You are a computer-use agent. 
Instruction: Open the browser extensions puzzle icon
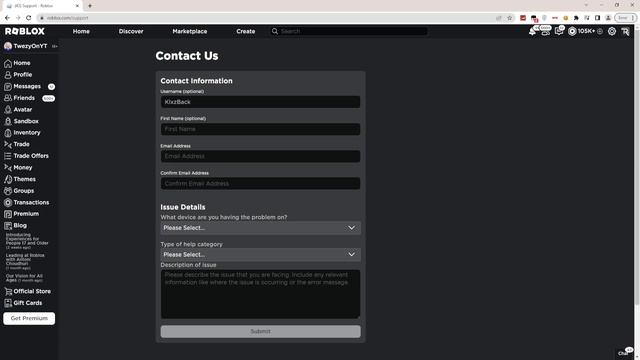pyautogui.click(x=576, y=18)
